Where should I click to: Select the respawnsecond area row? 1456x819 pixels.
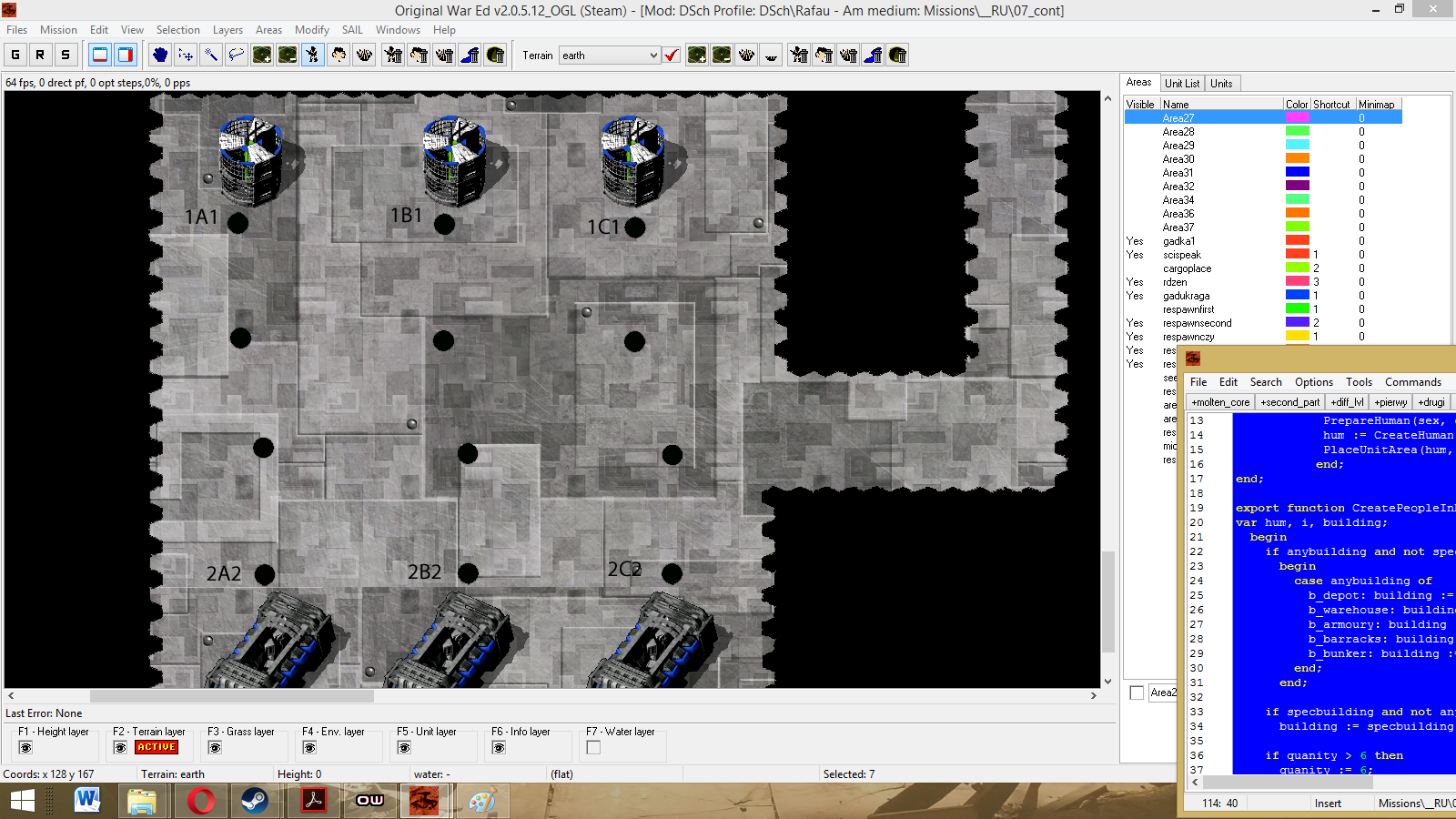(1263, 323)
